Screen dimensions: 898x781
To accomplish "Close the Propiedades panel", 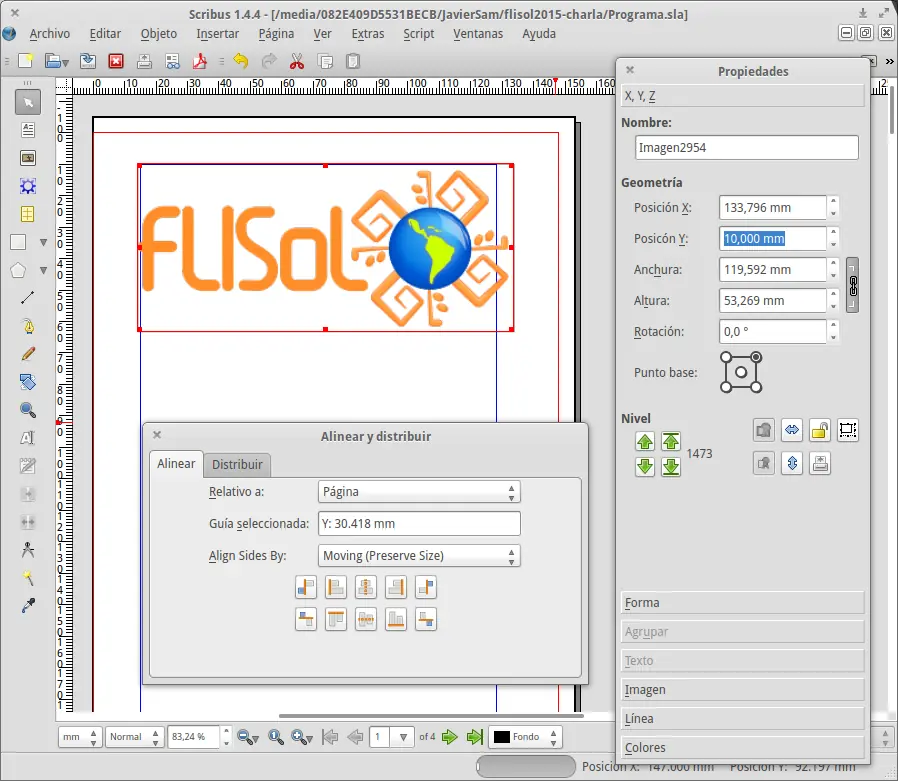I will pyautogui.click(x=630, y=70).
